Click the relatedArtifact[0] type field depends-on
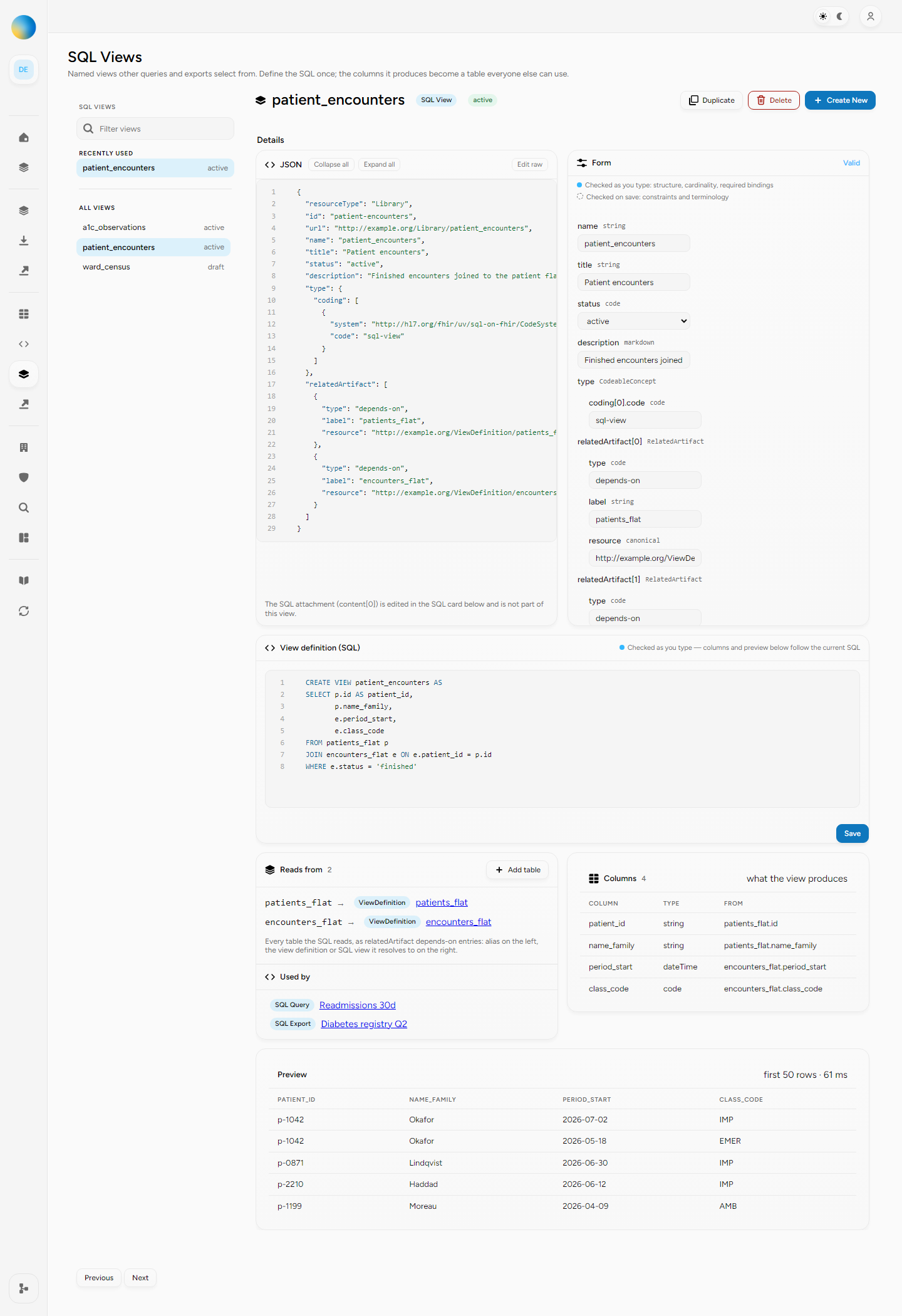 coord(645,481)
